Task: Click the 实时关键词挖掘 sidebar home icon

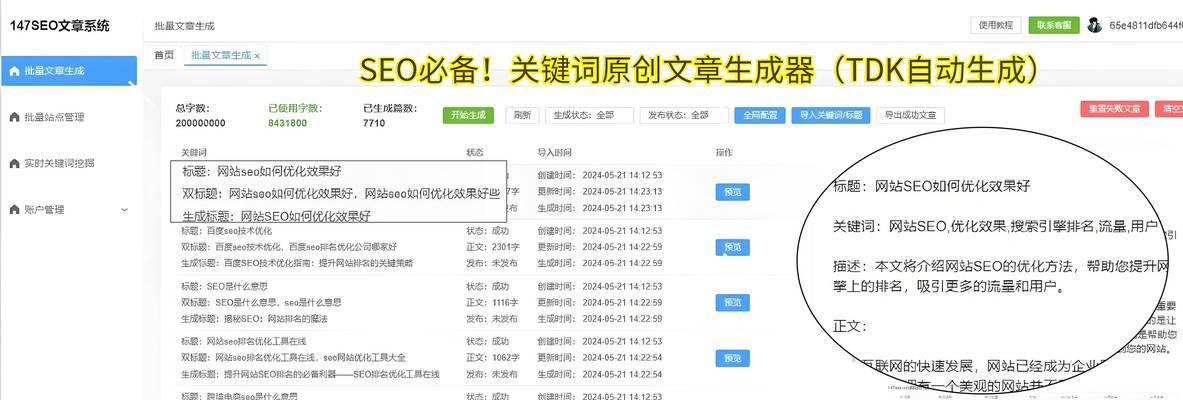Action: coord(14,163)
